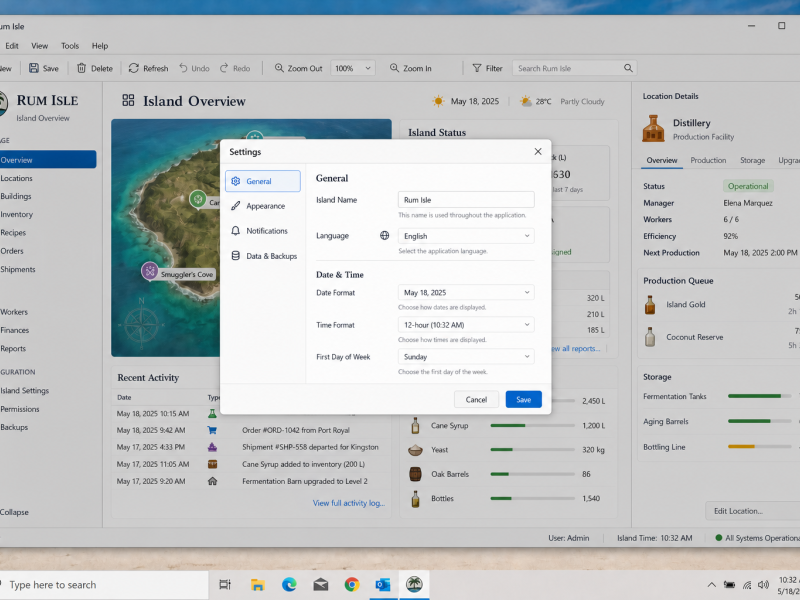
Task: Click the Oak Barrels barrel icon
Action: point(415,474)
